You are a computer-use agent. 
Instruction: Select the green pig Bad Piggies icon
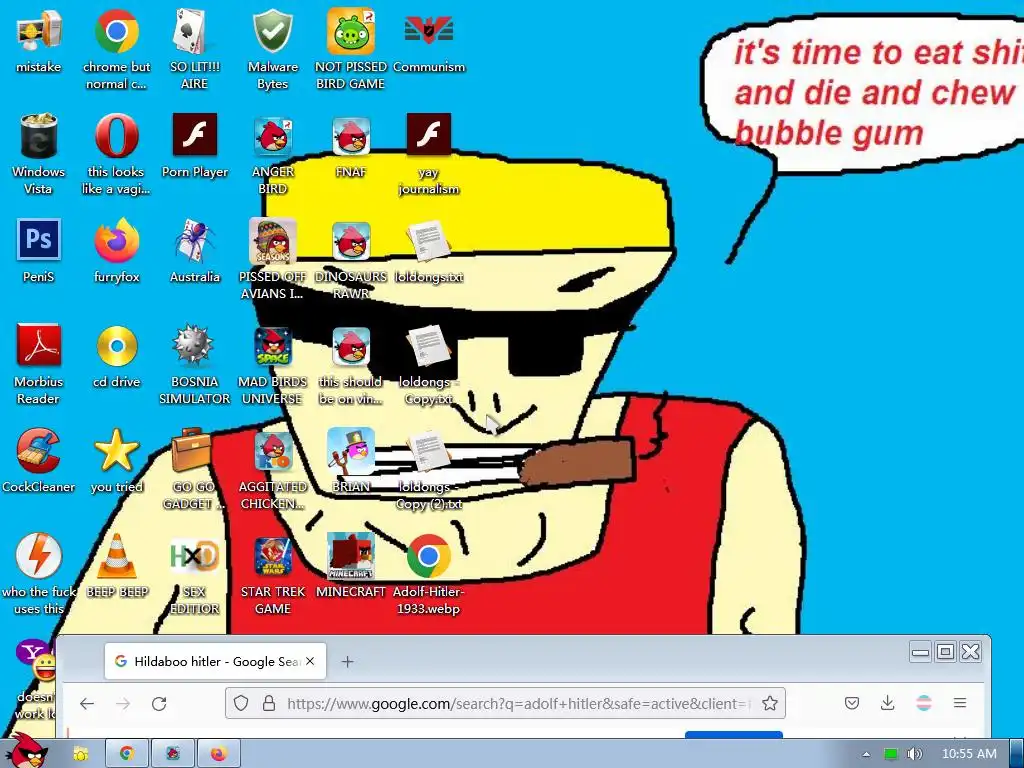[351, 31]
